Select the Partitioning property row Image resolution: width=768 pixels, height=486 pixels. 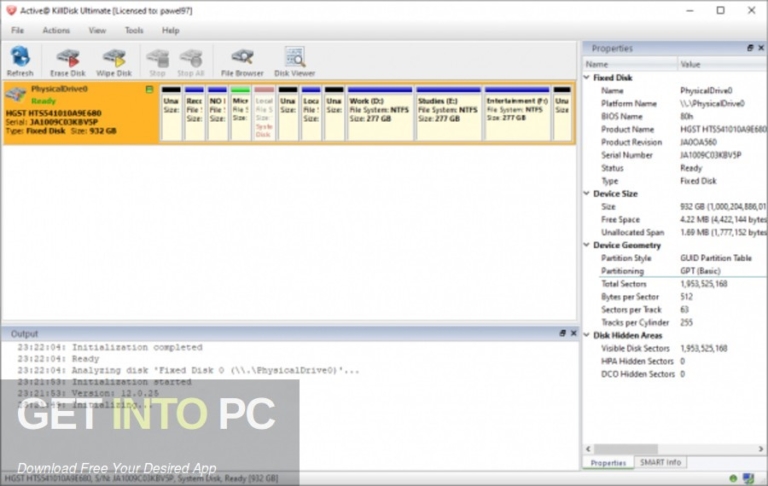(675, 271)
